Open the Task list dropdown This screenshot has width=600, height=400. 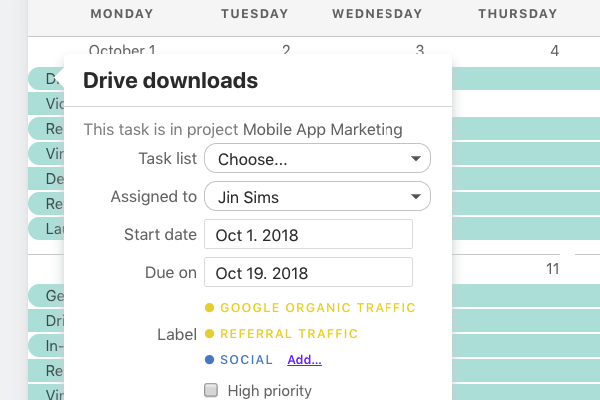pyautogui.click(x=317, y=158)
